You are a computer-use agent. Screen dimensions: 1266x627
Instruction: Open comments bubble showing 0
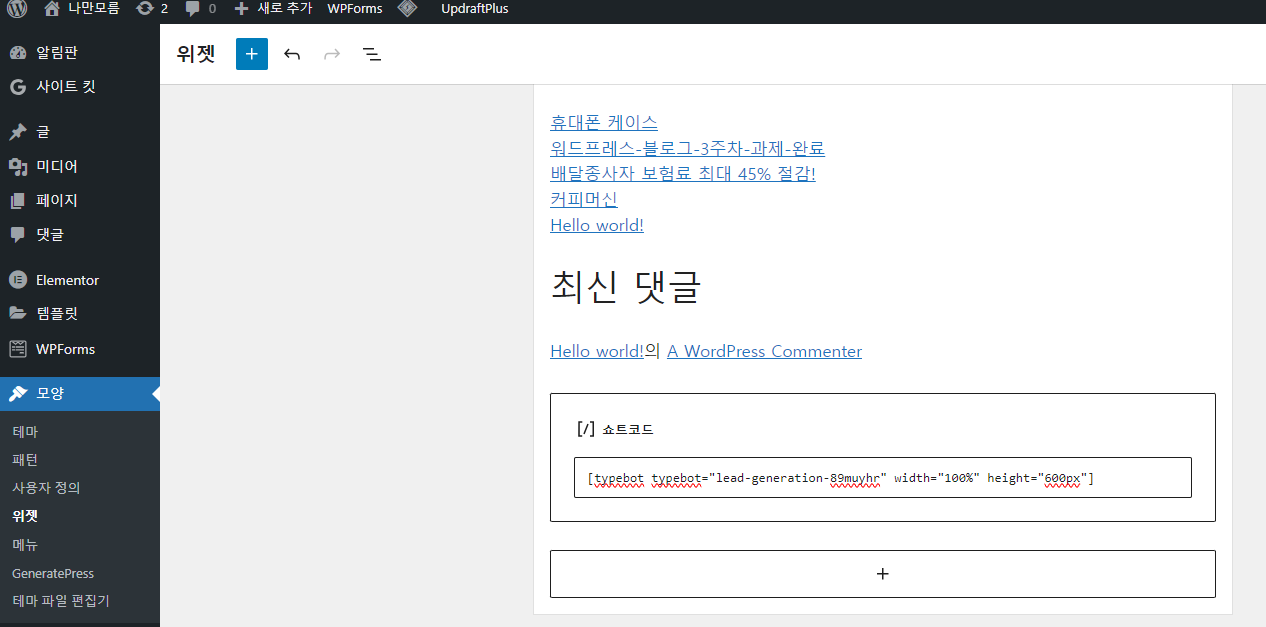pos(200,8)
